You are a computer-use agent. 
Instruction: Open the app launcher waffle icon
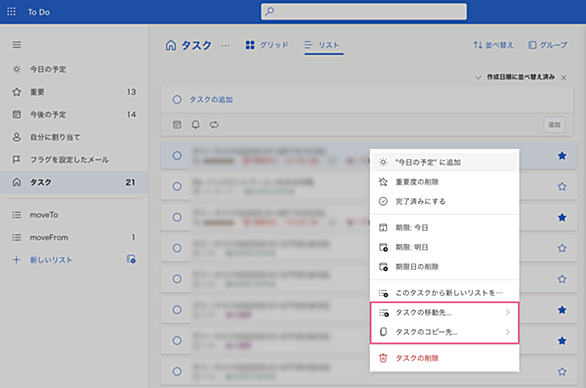(11, 12)
